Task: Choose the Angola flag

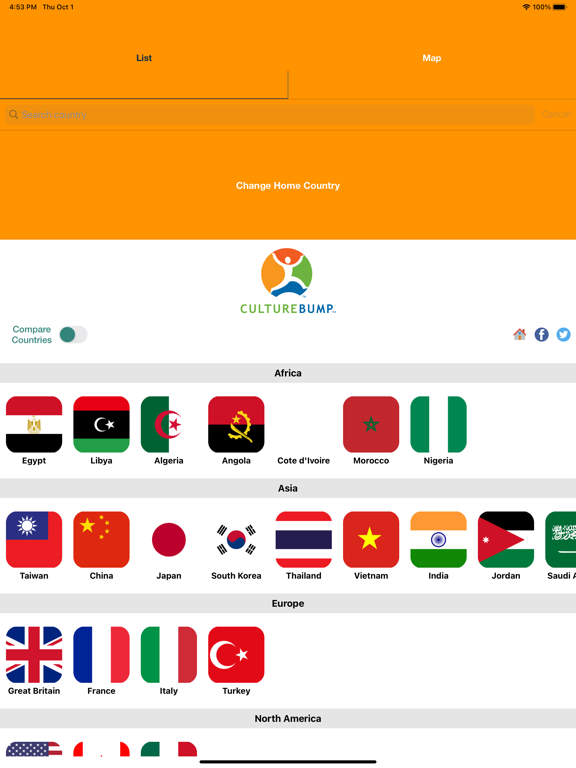Action: [x=236, y=424]
